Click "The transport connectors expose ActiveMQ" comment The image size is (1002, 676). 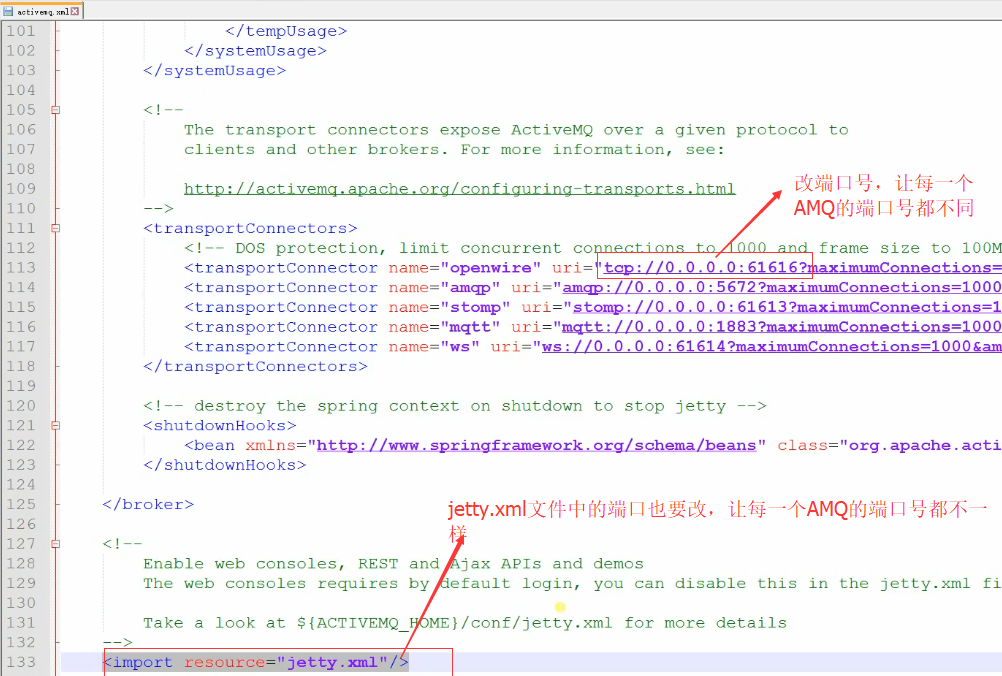pyautogui.click(x=516, y=130)
